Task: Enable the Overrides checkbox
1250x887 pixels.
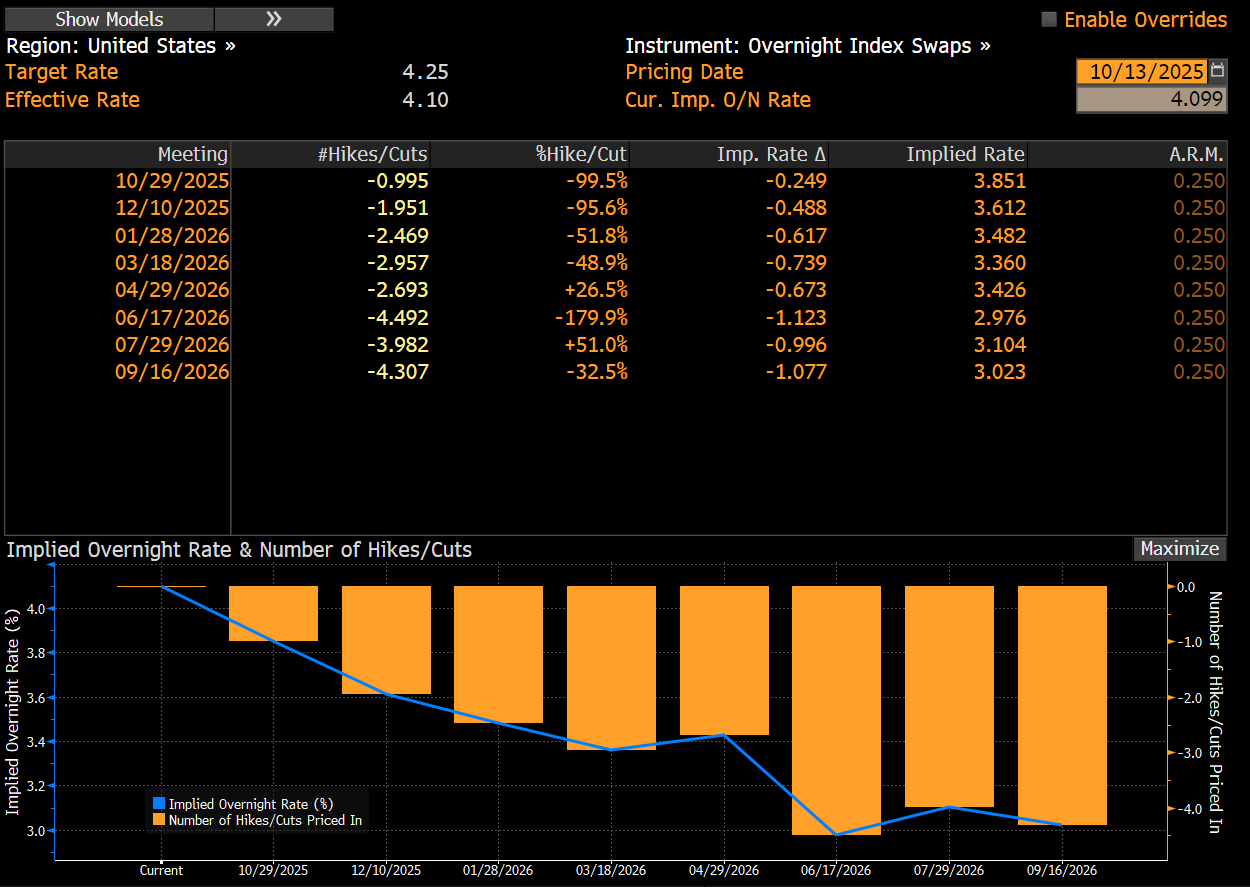Action: [1049, 20]
